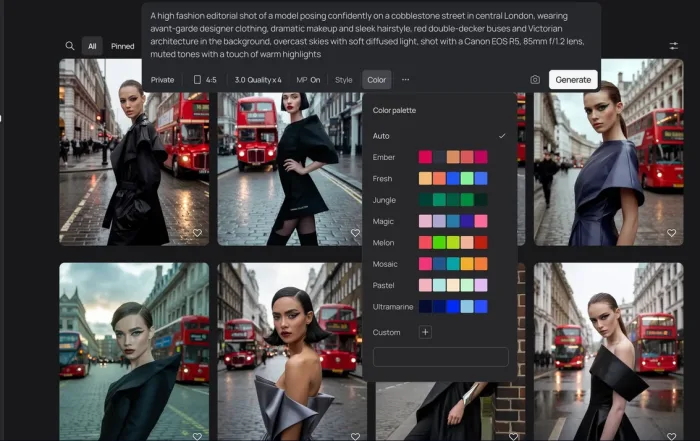Click into the prompt text describing London editorial
The image size is (700, 441).
(367, 35)
